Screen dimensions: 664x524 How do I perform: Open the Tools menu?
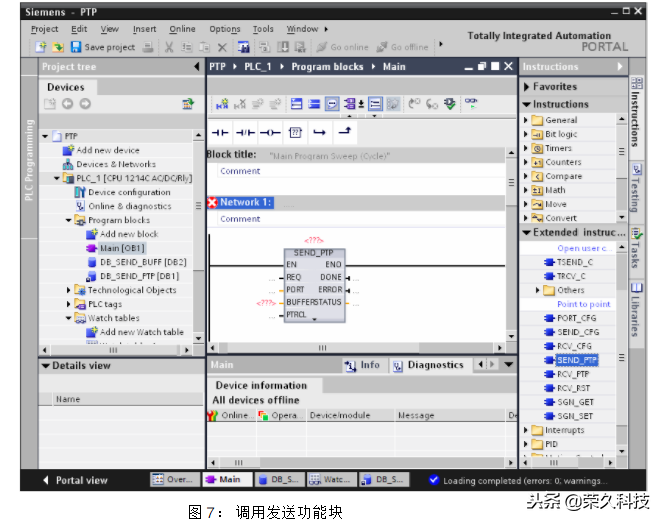click(x=263, y=29)
